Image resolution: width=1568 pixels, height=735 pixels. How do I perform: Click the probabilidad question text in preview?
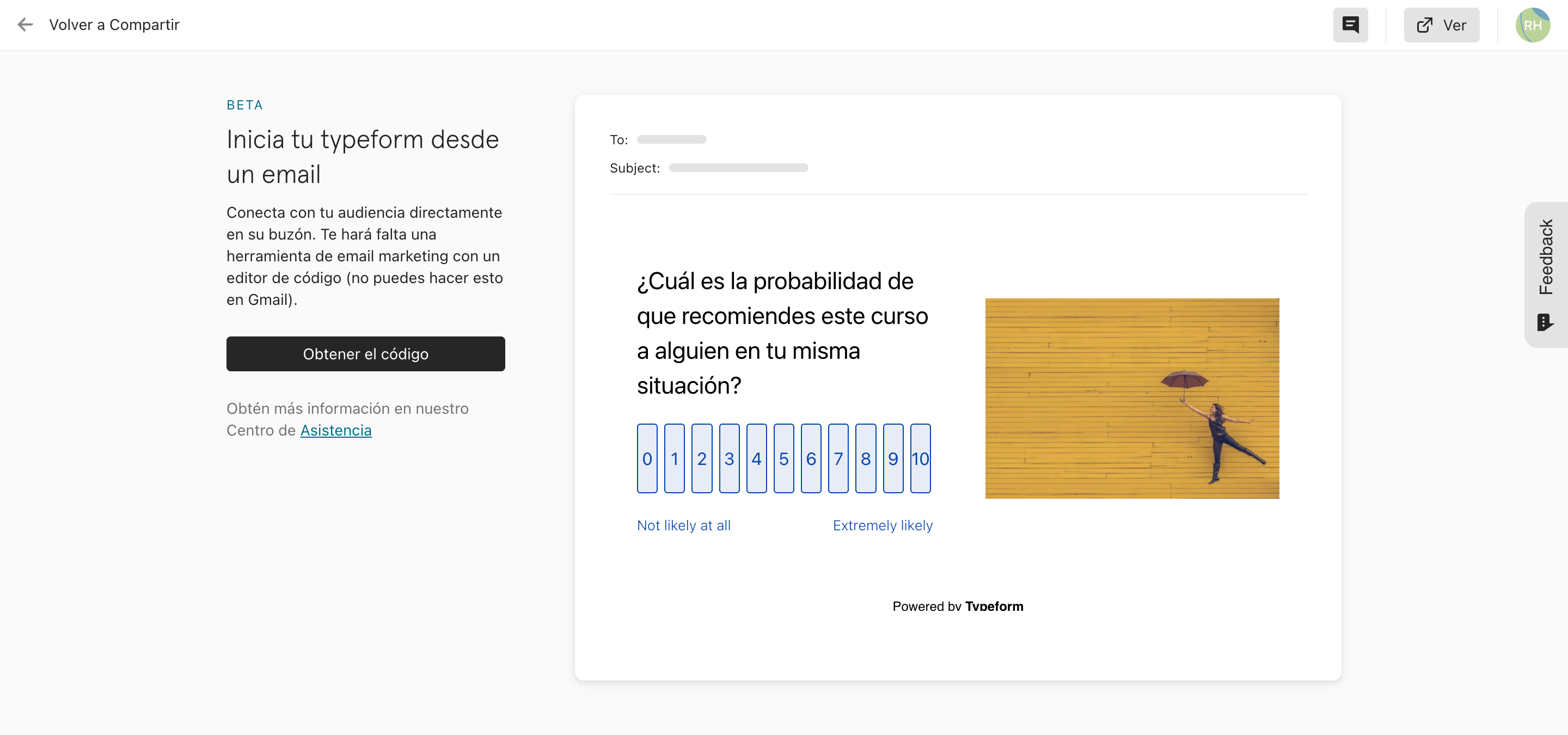tap(782, 333)
